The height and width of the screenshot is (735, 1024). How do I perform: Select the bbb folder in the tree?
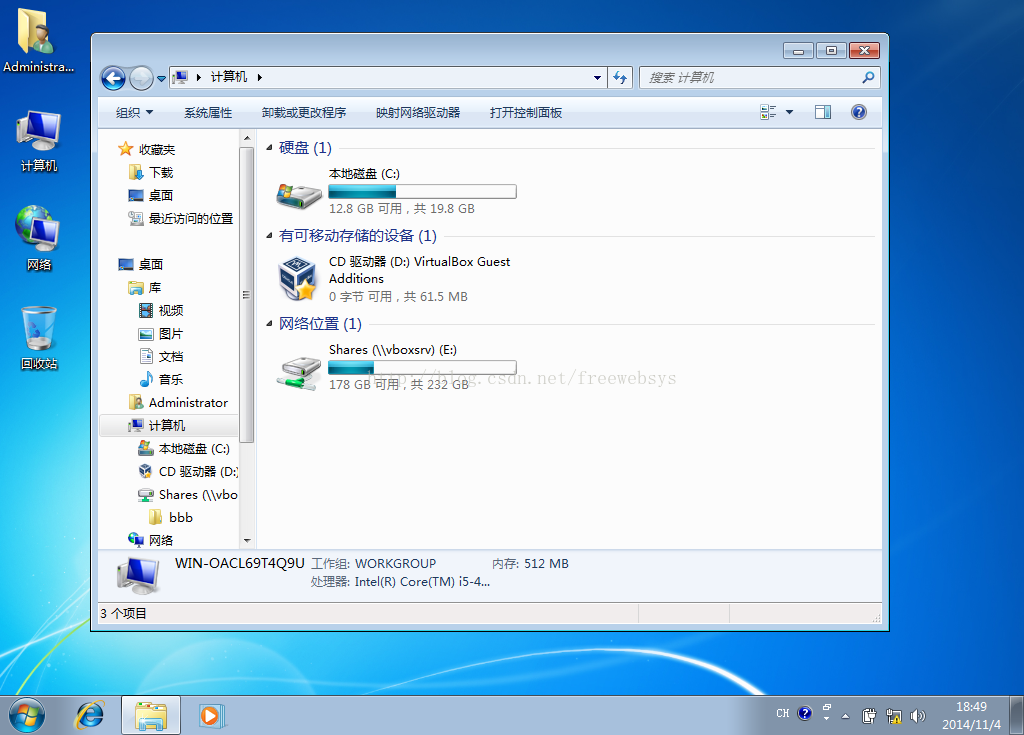[181, 517]
